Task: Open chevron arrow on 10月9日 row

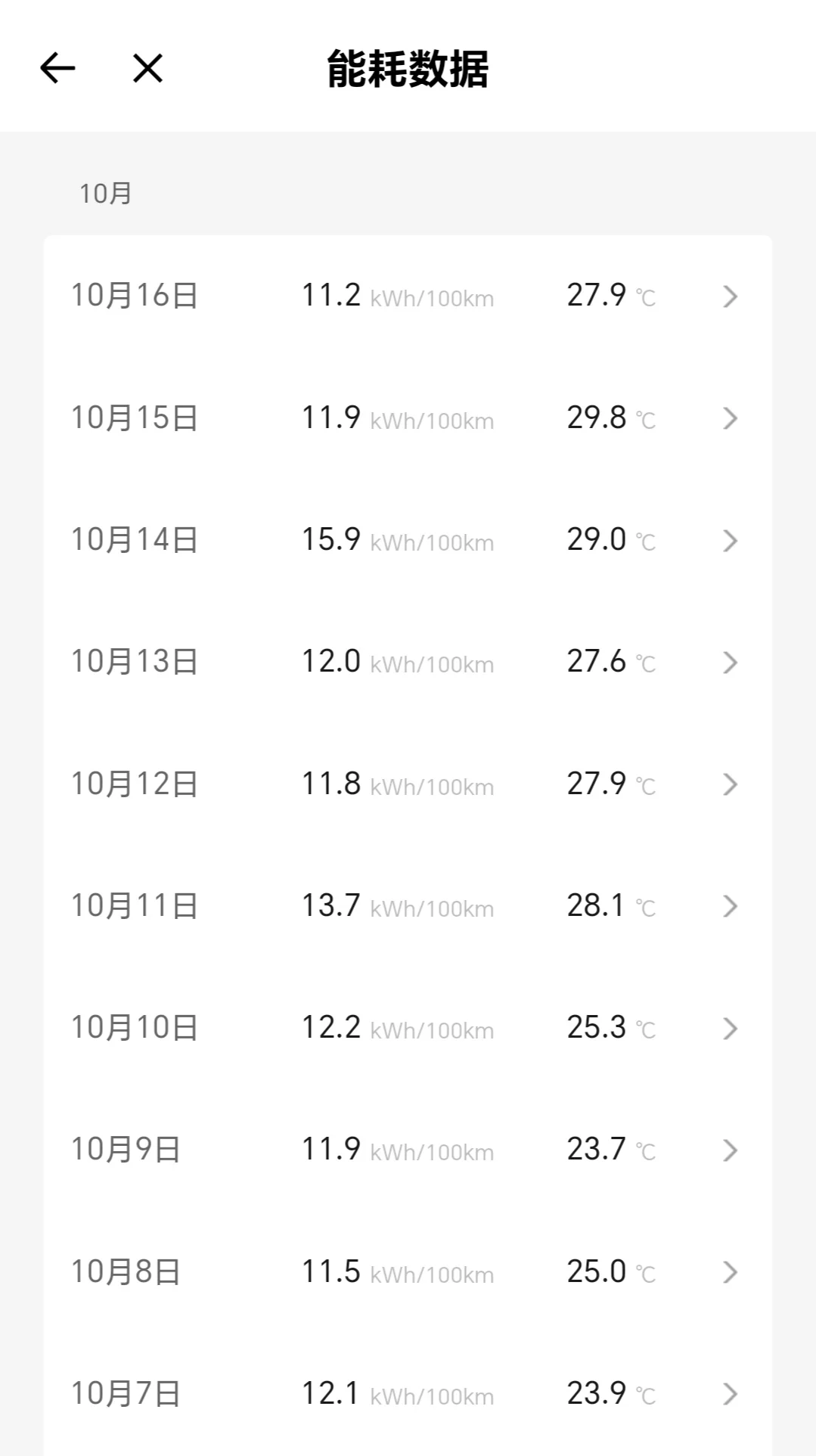Action: (730, 1150)
